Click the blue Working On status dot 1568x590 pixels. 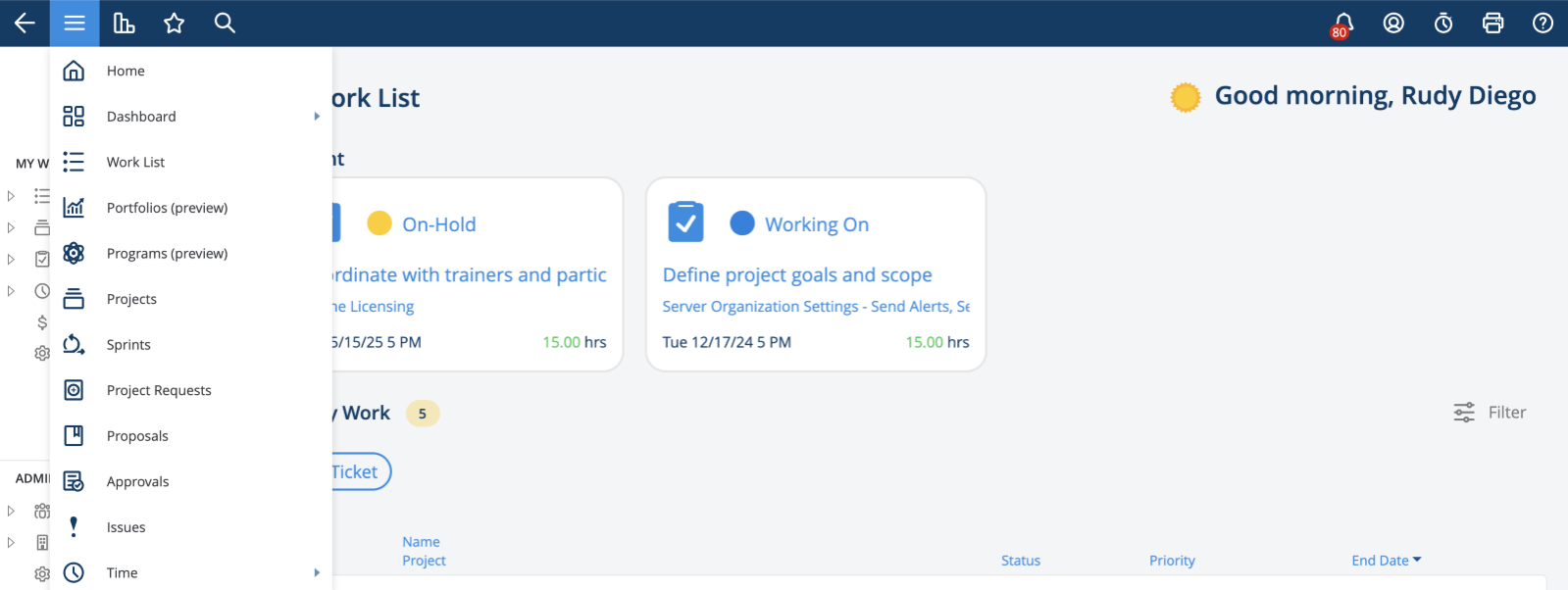coord(742,223)
